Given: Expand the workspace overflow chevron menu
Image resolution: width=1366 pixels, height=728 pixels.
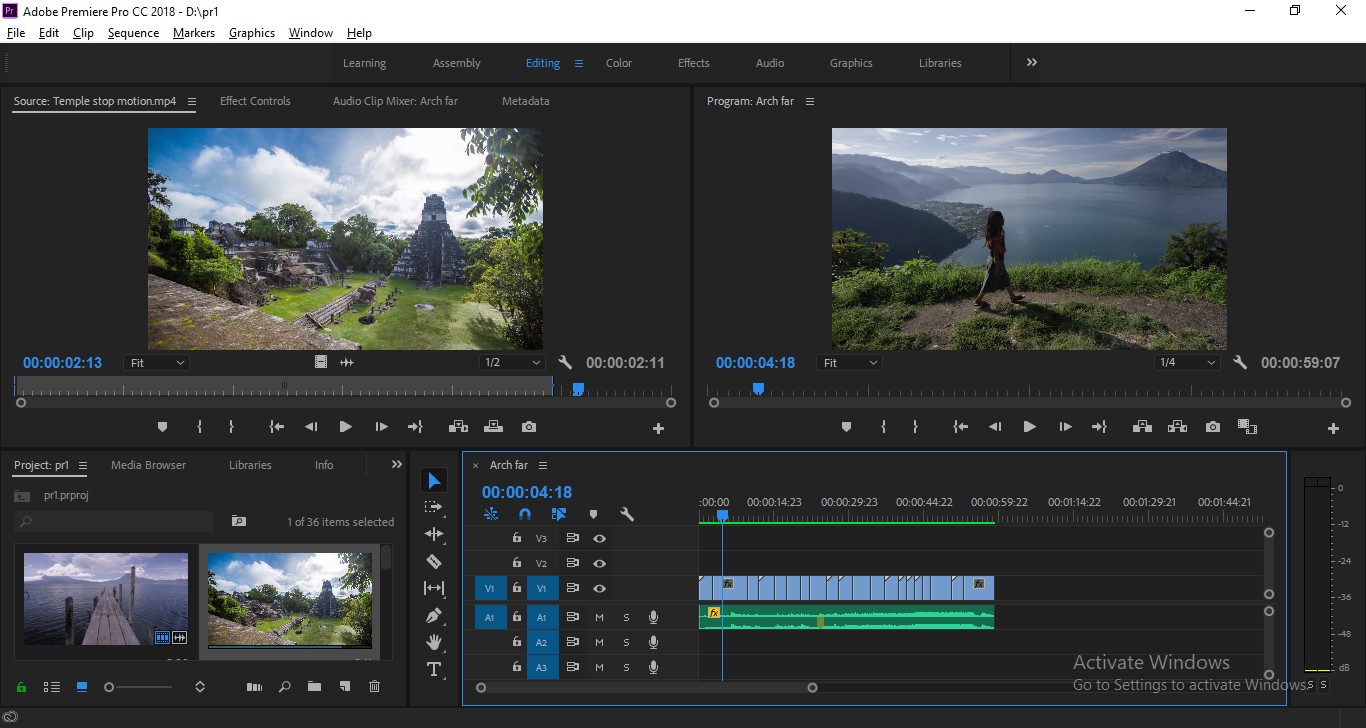Looking at the screenshot, I should coord(1031,62).
